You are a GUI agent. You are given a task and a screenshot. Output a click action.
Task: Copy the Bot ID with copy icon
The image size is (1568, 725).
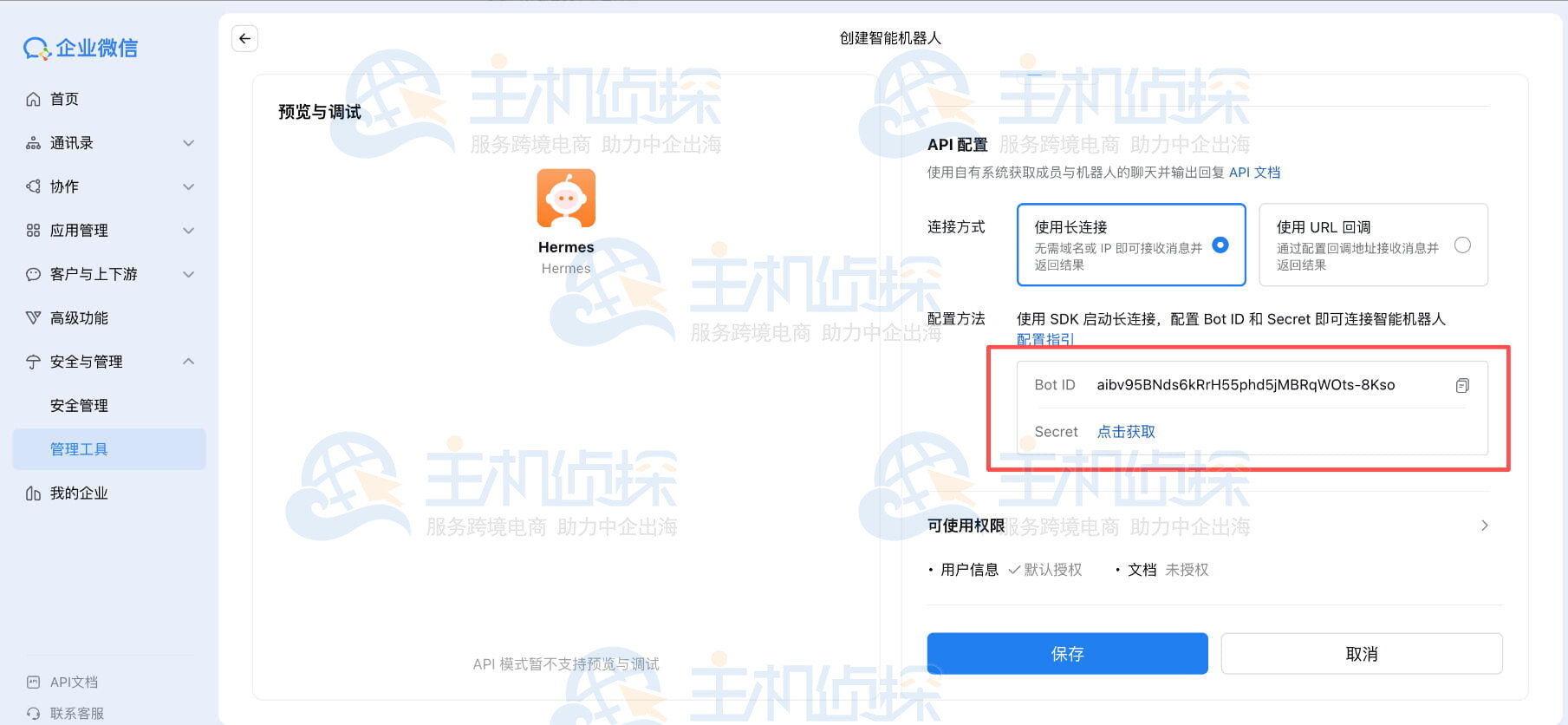[x=1462, y=385]
